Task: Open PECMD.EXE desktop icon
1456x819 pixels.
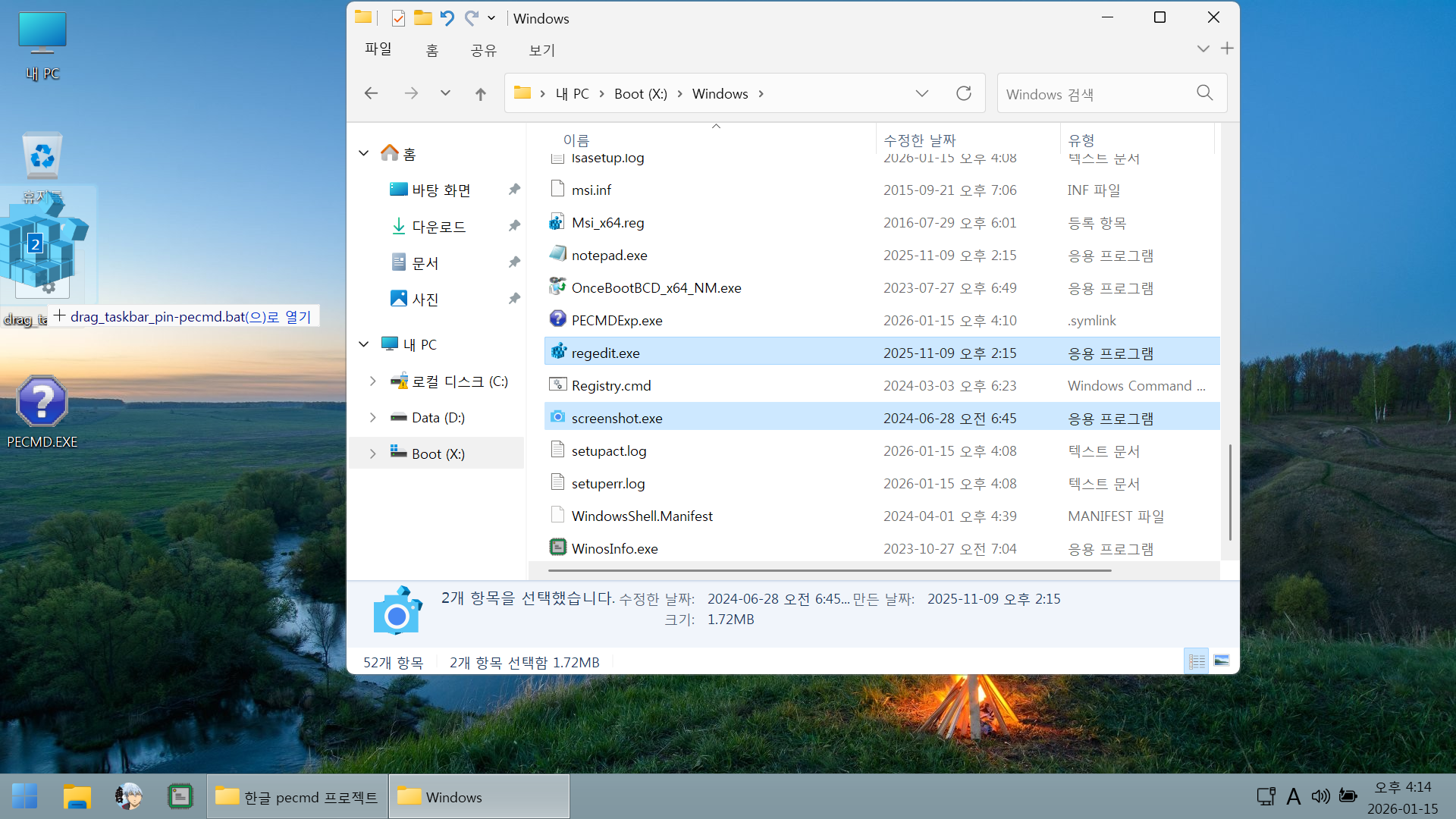Action: [42, 402]
